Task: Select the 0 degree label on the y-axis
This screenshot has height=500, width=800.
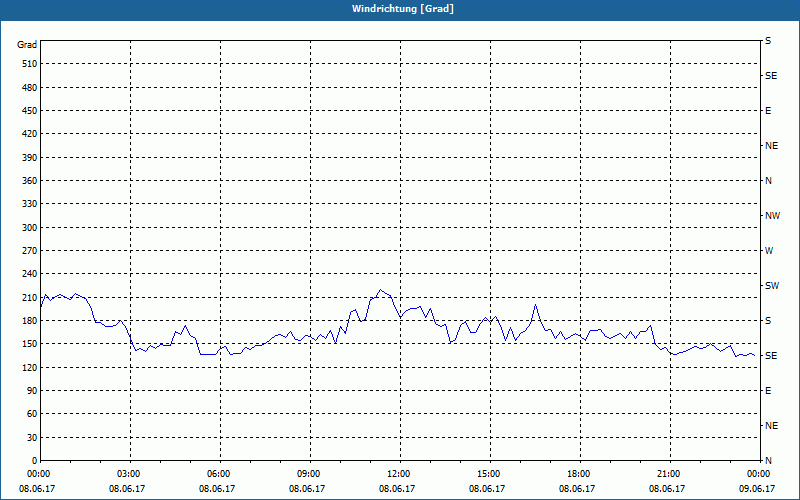Action: coord(35,460)
